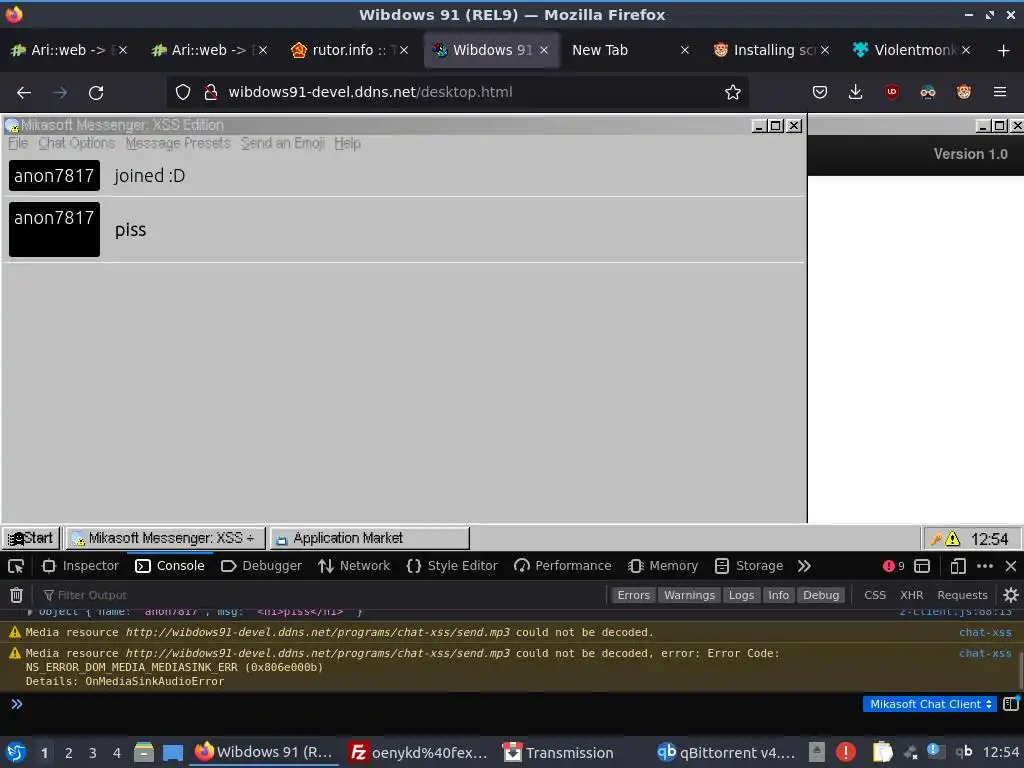Select Application Market taskbar button
The image size is (1024, 768).
(x=369, y=539)
